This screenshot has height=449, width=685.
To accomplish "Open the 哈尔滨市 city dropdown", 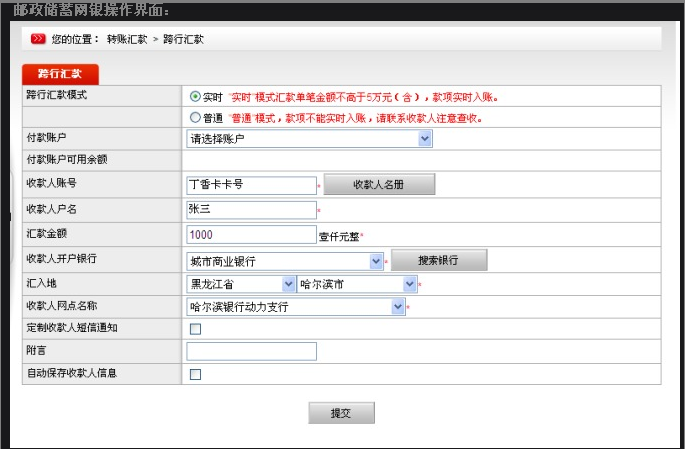I will [356, 284].
